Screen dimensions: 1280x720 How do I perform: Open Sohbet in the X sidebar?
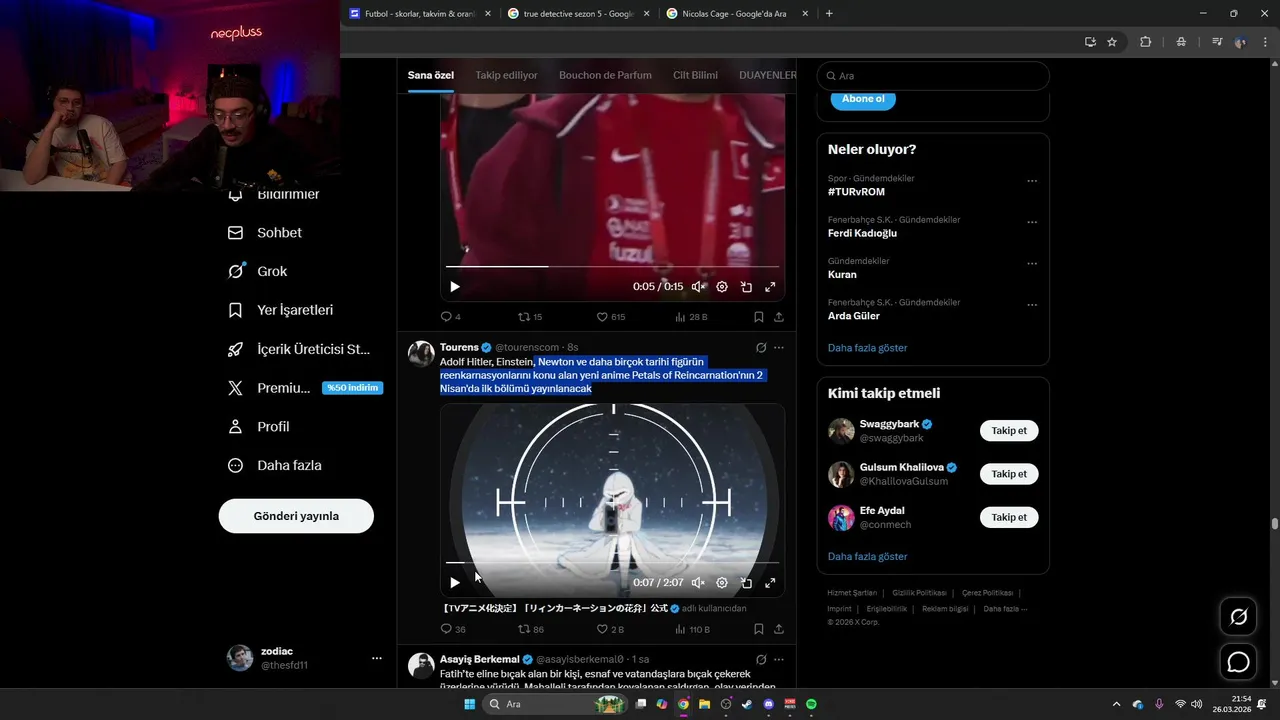click(x=265, y=232)
